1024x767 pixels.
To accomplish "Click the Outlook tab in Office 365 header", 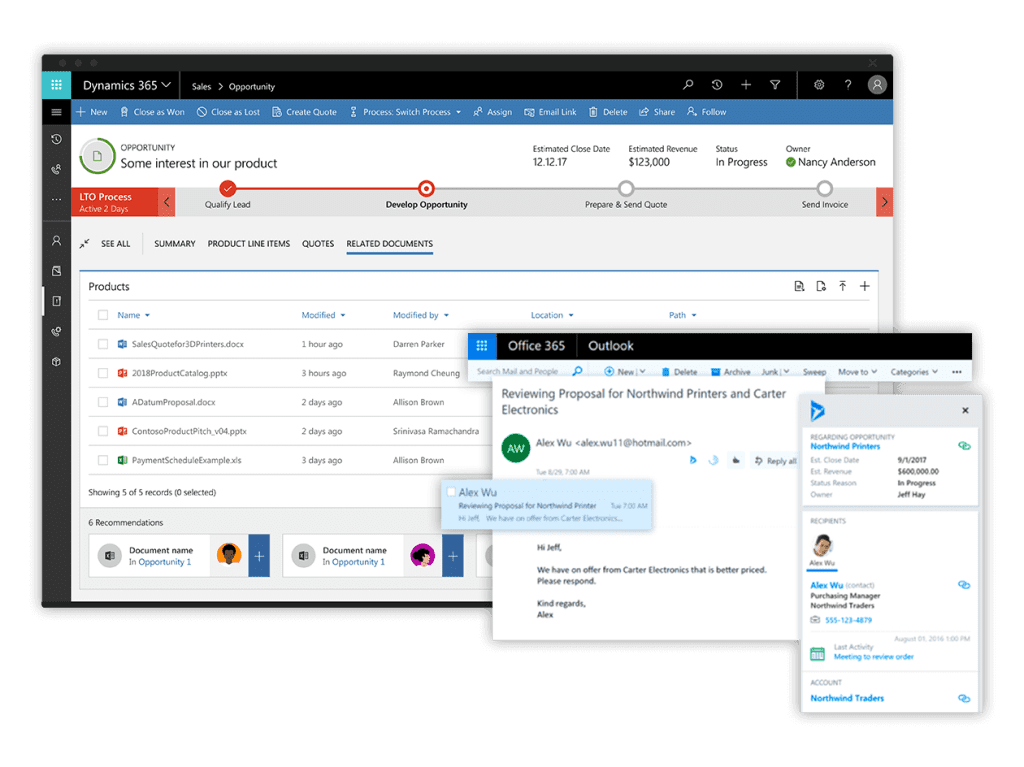I will 611,346.
